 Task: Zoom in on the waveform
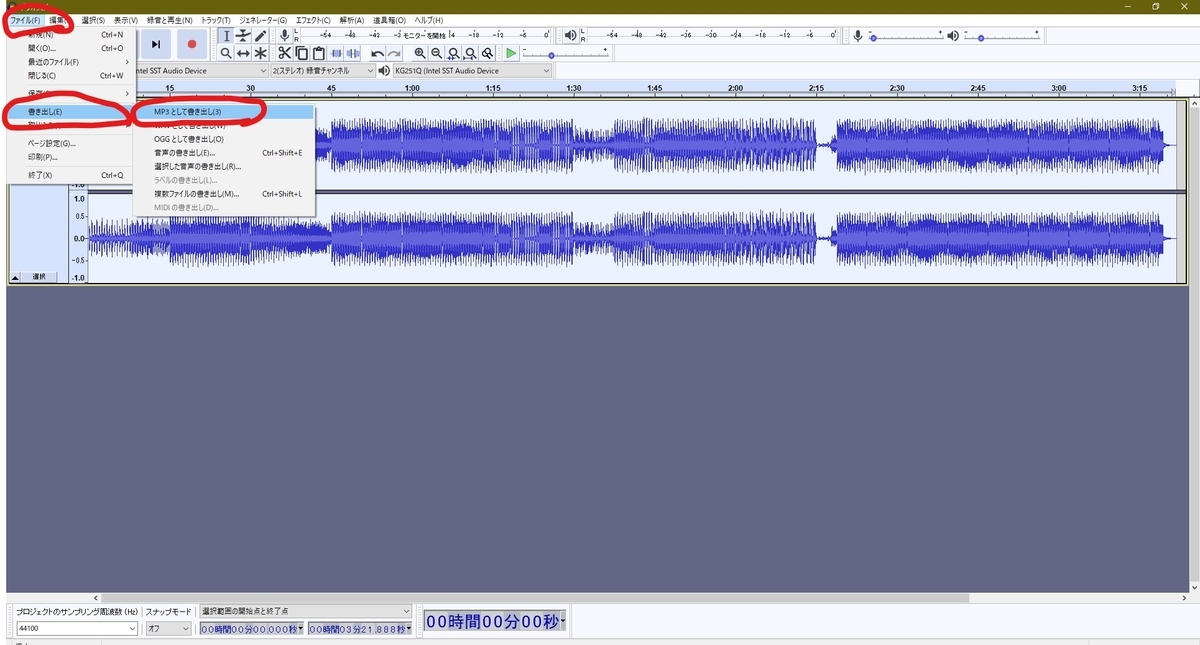coord(420,53)
